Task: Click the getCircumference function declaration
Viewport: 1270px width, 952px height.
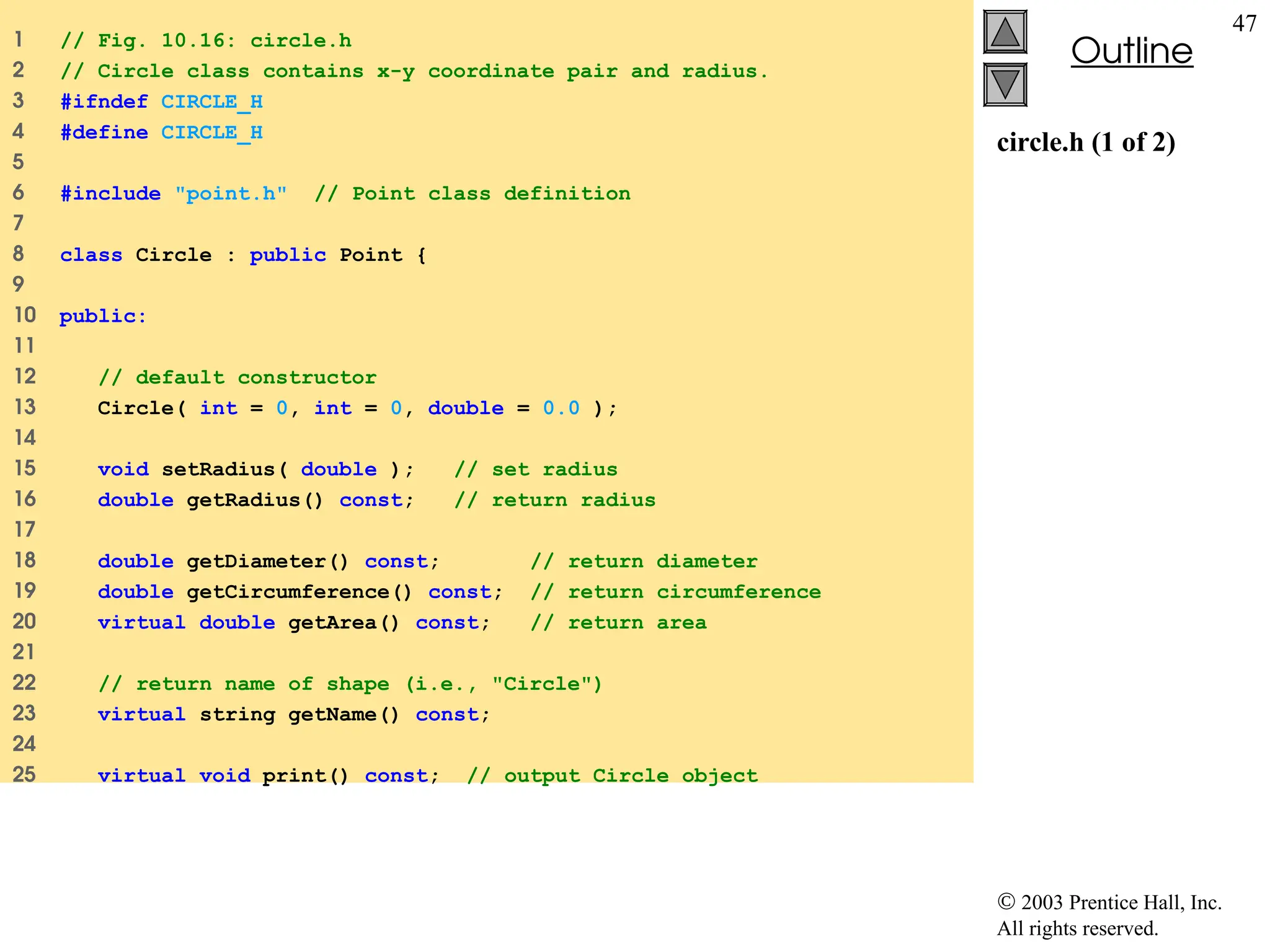Action: pyautogui.click(x=300, y=592)
